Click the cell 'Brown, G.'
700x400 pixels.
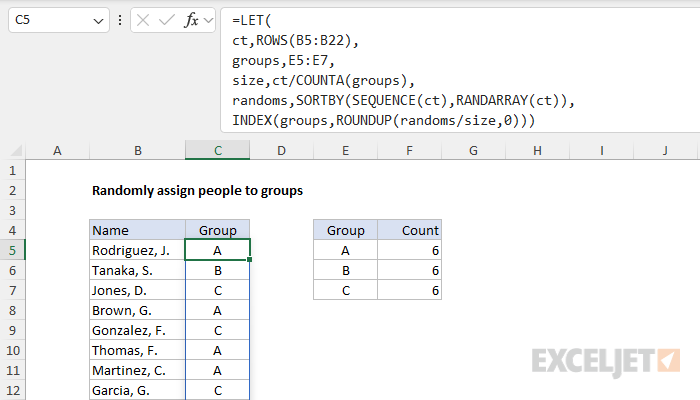click(138, 310)
